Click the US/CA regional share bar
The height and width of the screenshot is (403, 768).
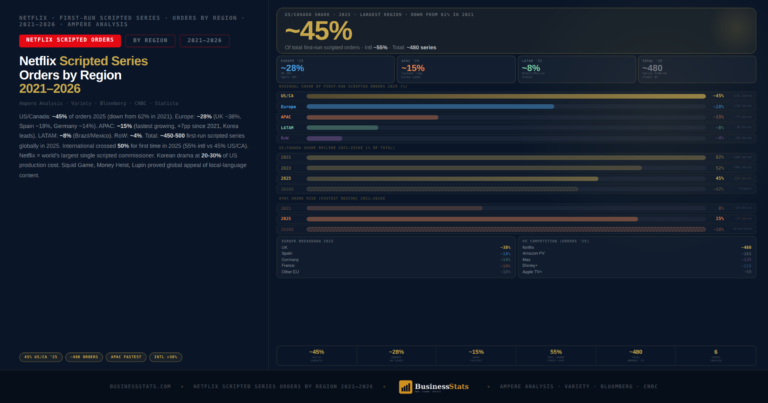(506, 96)
